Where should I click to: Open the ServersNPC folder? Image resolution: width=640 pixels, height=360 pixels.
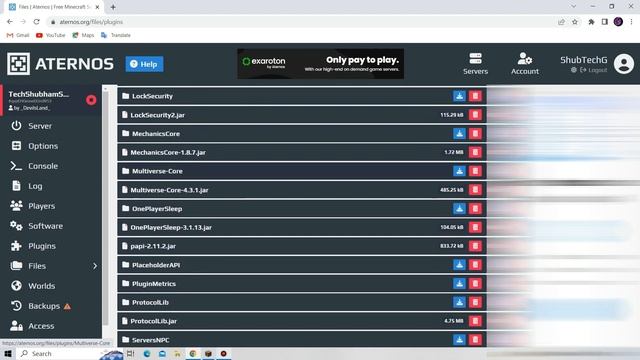151,340
